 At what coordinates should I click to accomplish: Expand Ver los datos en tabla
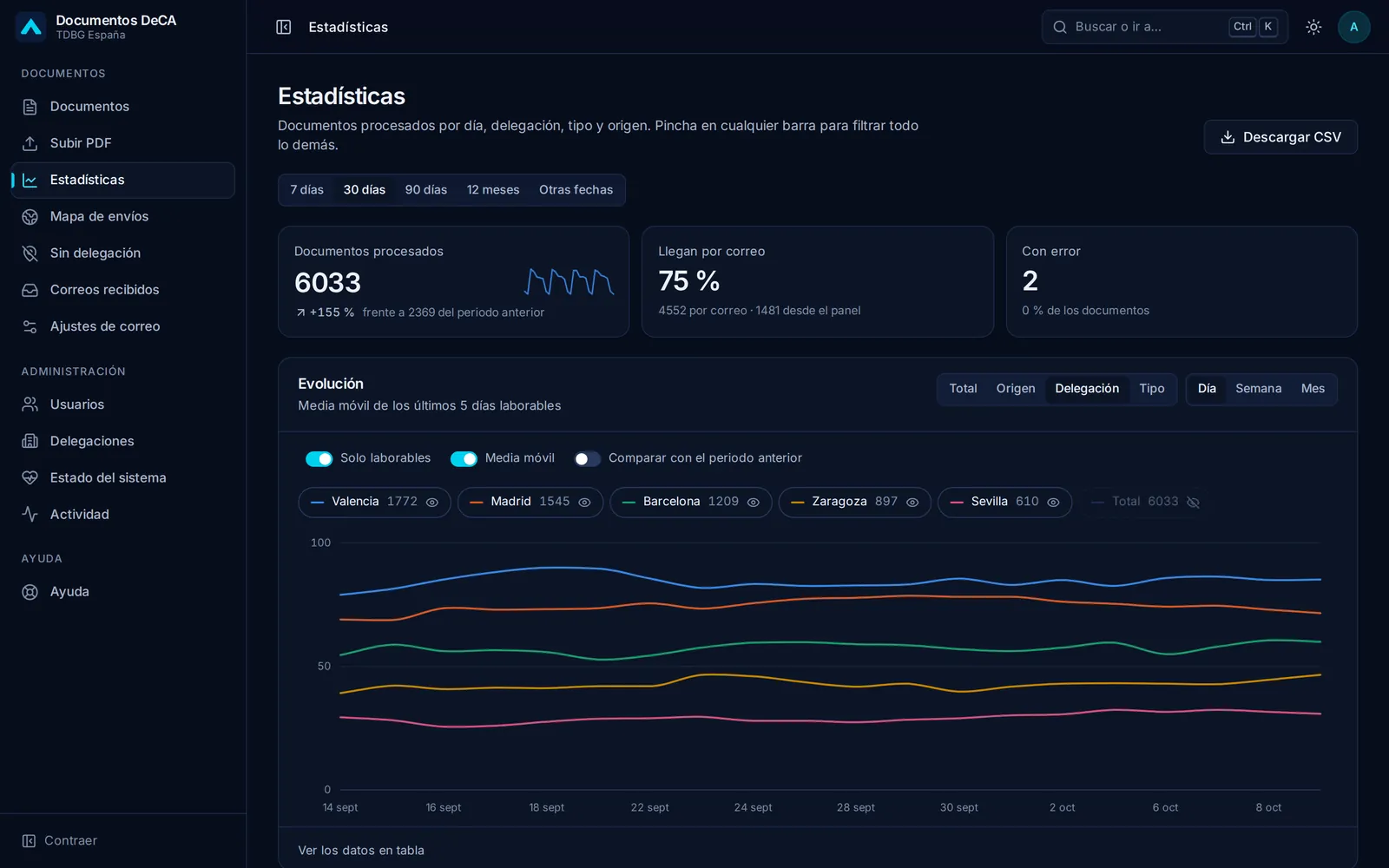(361, 851)
